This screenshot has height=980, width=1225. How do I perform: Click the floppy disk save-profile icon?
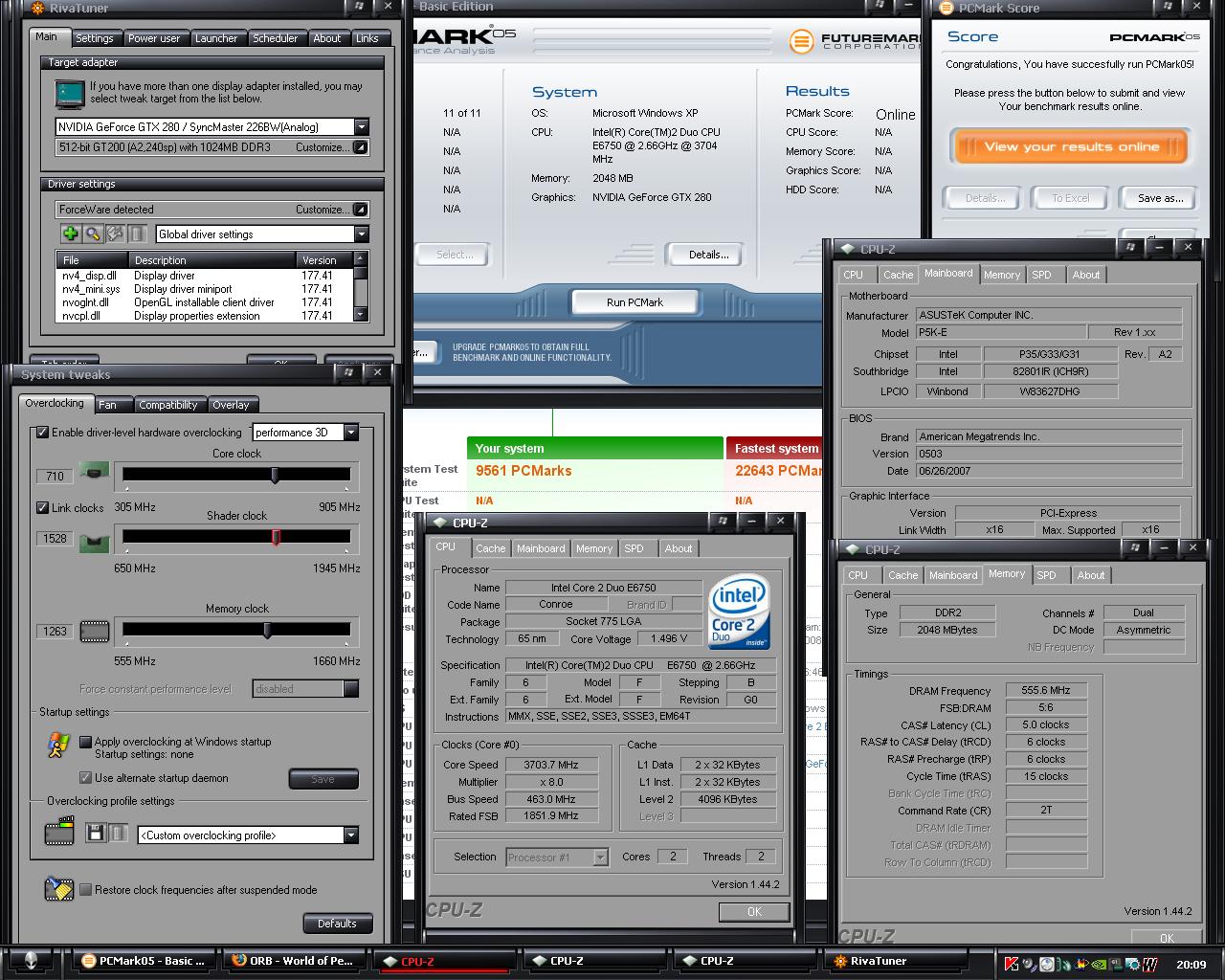point(96,833)
